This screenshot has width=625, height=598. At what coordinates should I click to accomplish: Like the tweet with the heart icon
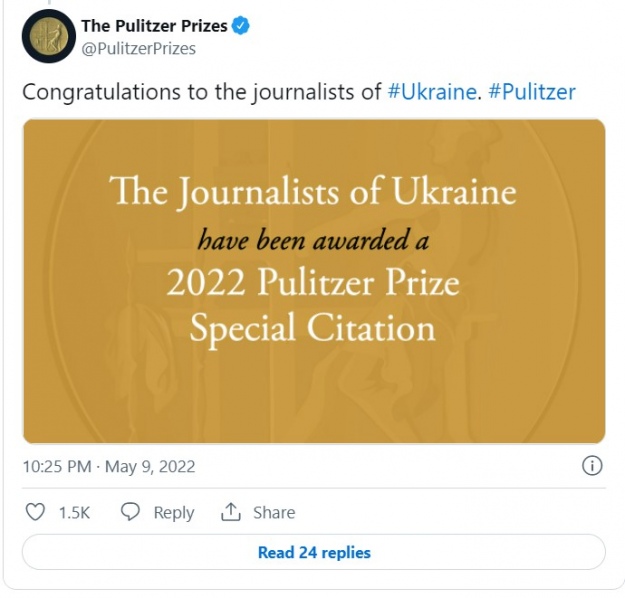point(35,512)
